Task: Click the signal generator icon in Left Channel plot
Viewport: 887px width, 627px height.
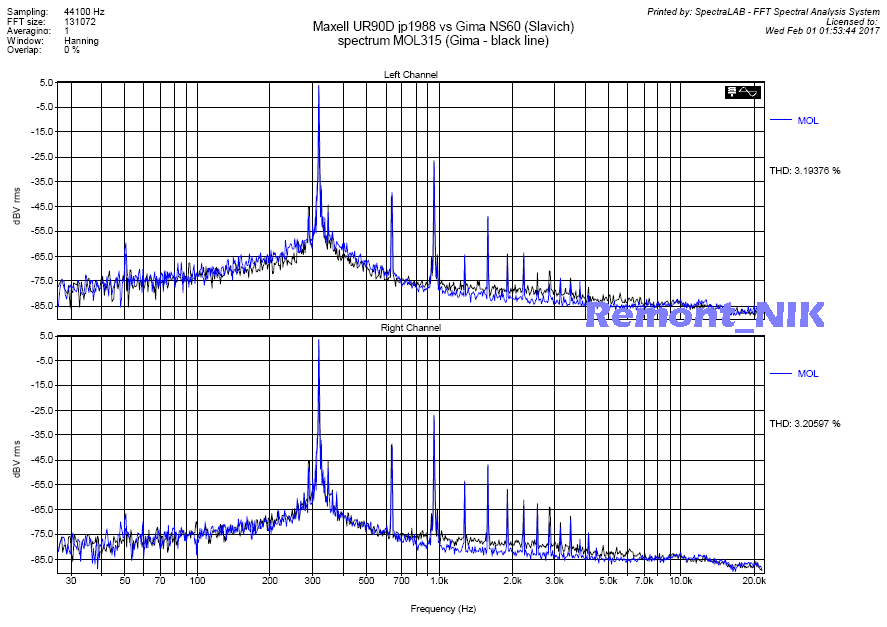Action: click(x=743, y=92)
